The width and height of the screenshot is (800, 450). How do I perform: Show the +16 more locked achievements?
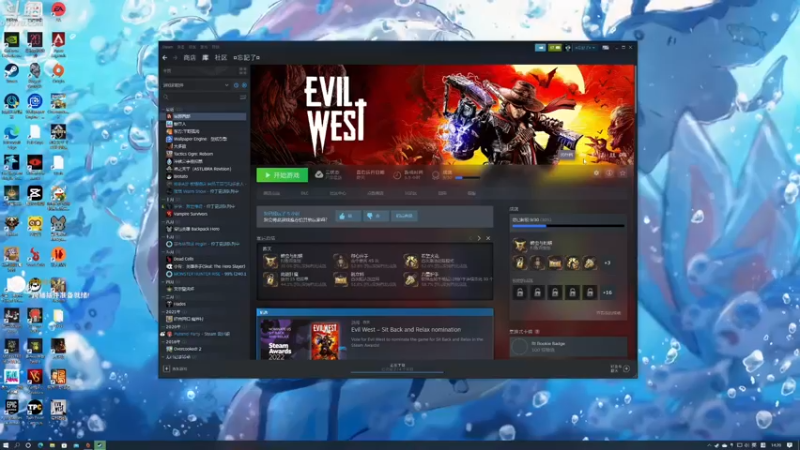coord(607,293)
